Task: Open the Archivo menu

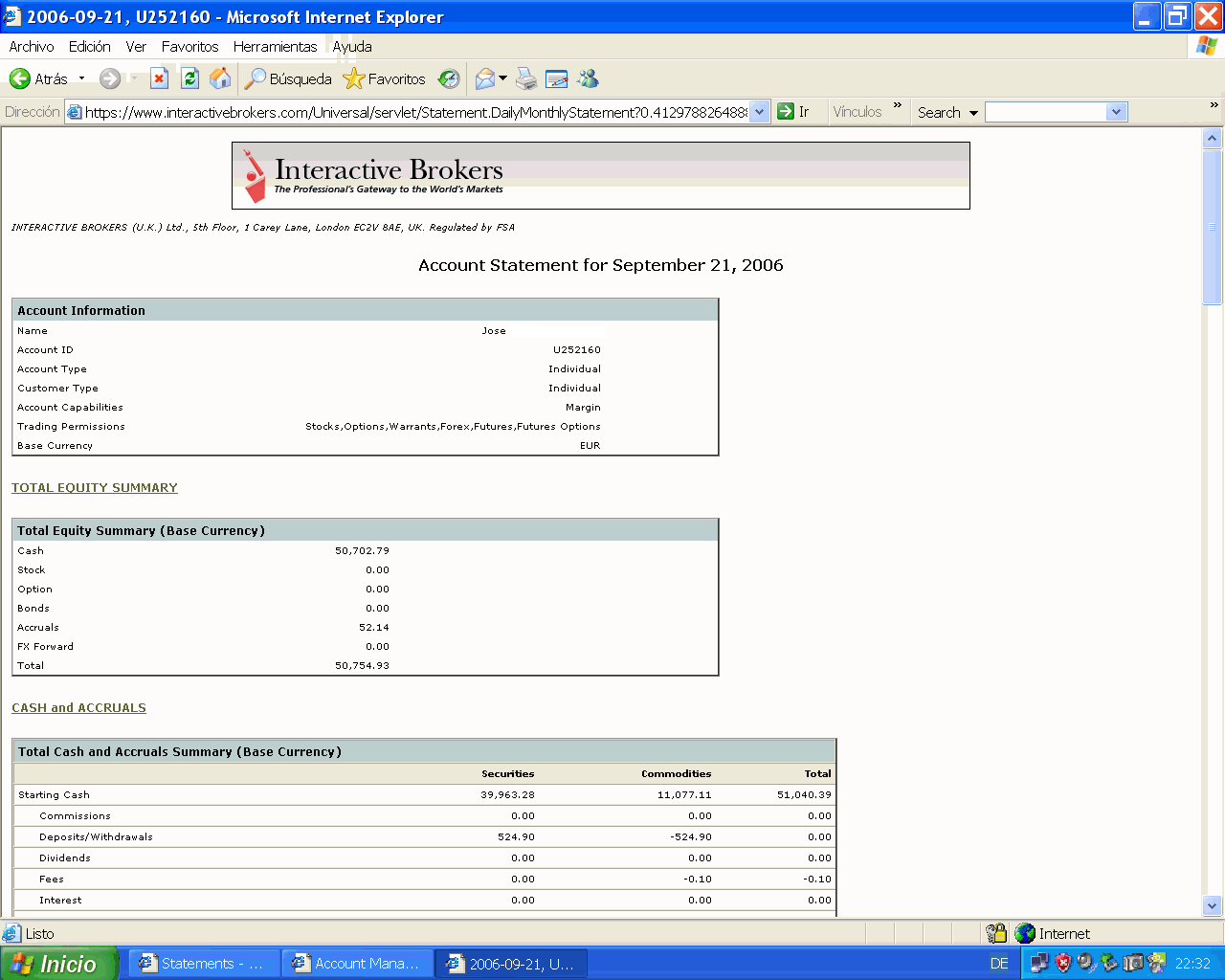Action: (x=32, y=46)
